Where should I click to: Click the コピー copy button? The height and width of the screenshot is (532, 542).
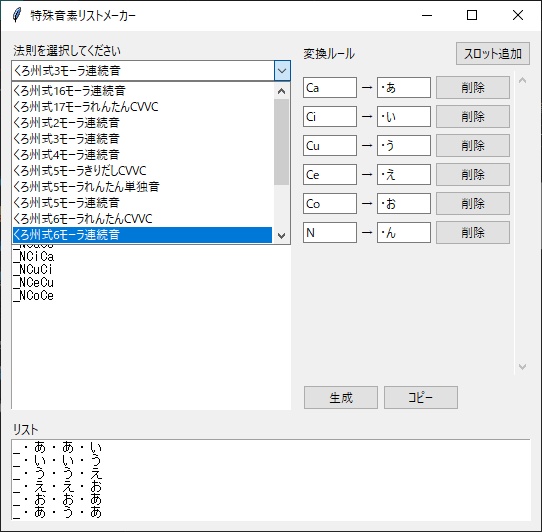click(421, 398)
